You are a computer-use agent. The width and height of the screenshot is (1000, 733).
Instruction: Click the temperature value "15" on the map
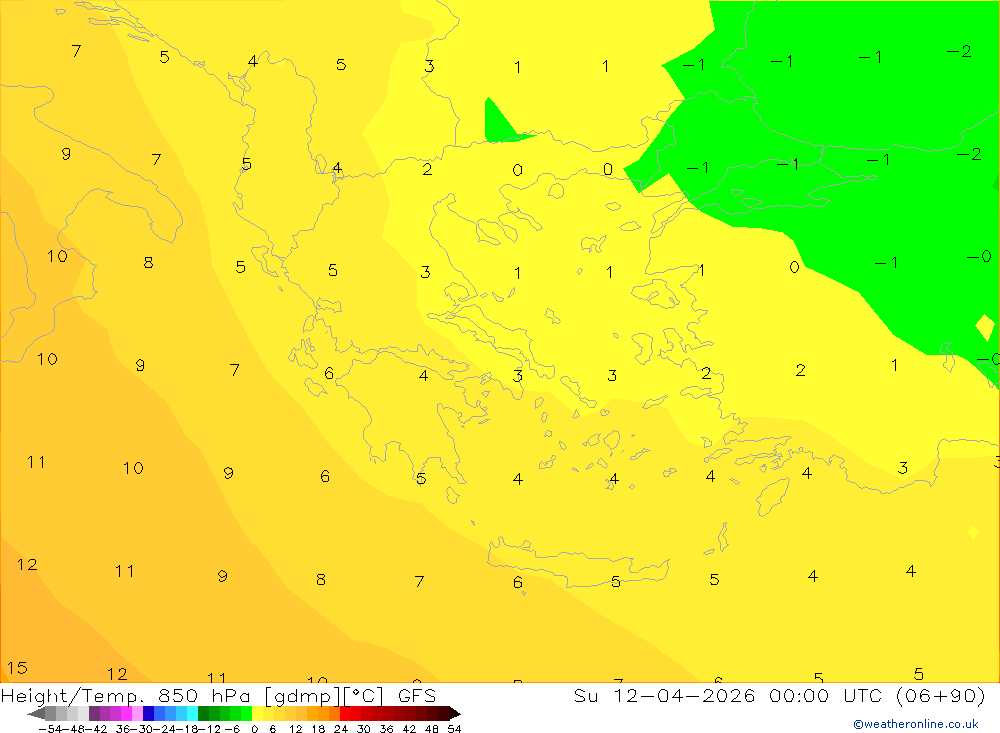tap(17, 668)
